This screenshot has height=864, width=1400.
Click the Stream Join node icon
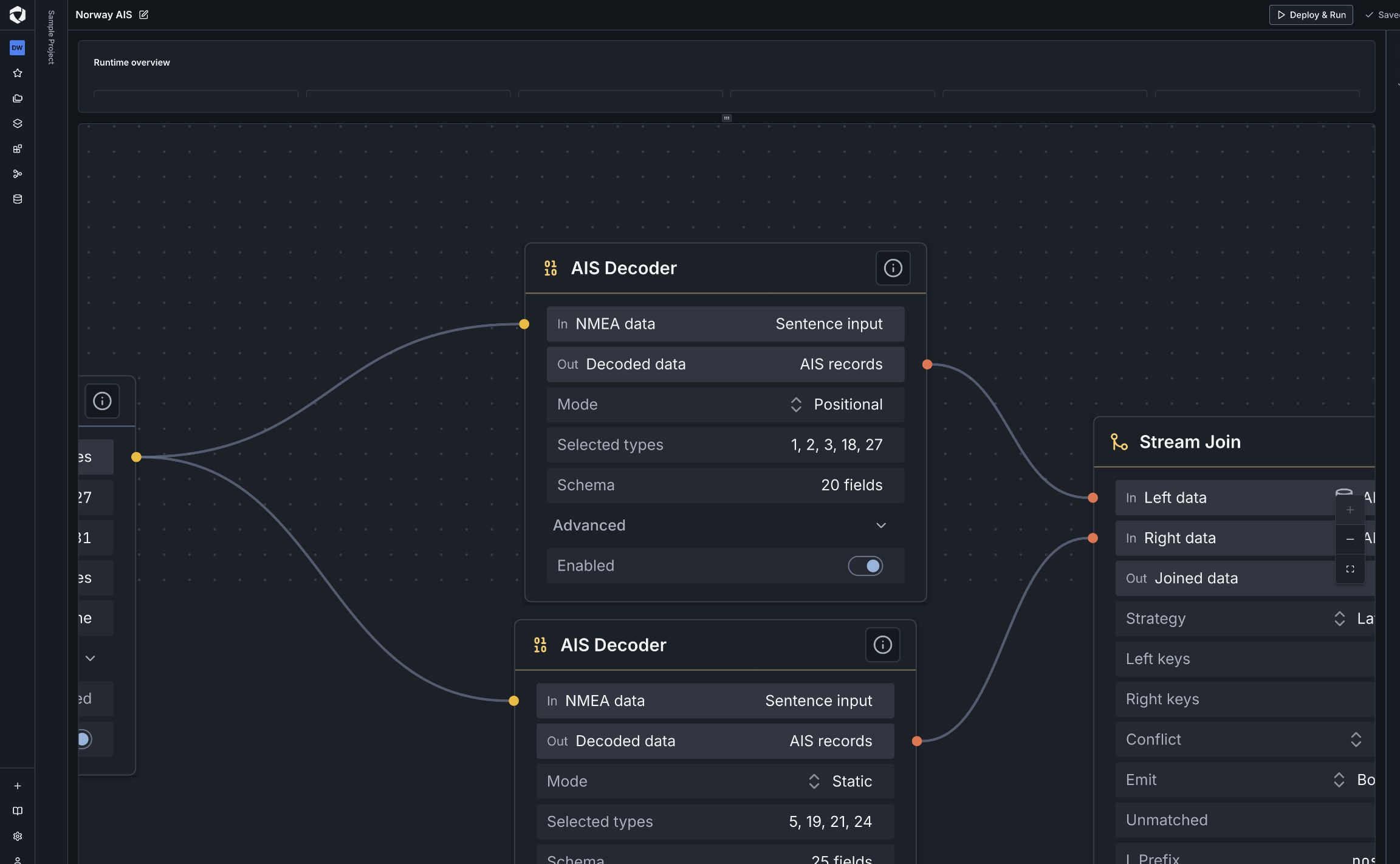click(x=1119, y=442)
